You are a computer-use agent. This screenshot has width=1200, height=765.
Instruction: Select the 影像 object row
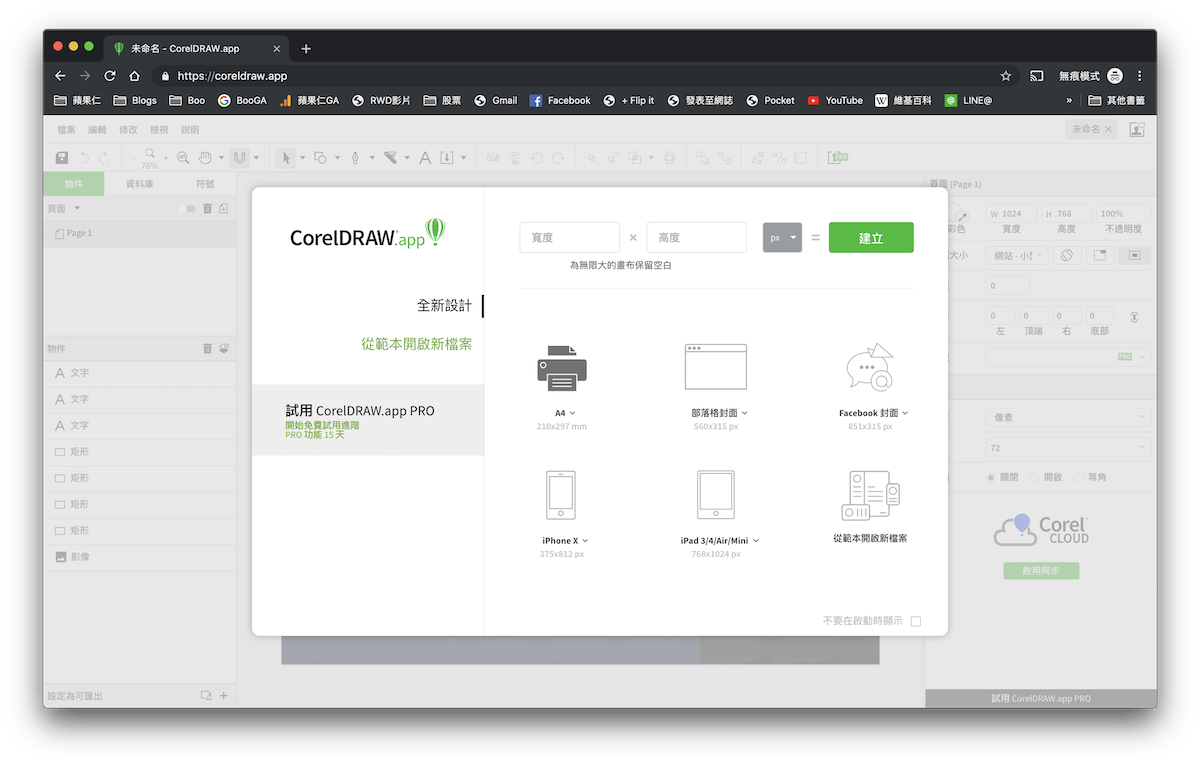click(x=140, y=557)
